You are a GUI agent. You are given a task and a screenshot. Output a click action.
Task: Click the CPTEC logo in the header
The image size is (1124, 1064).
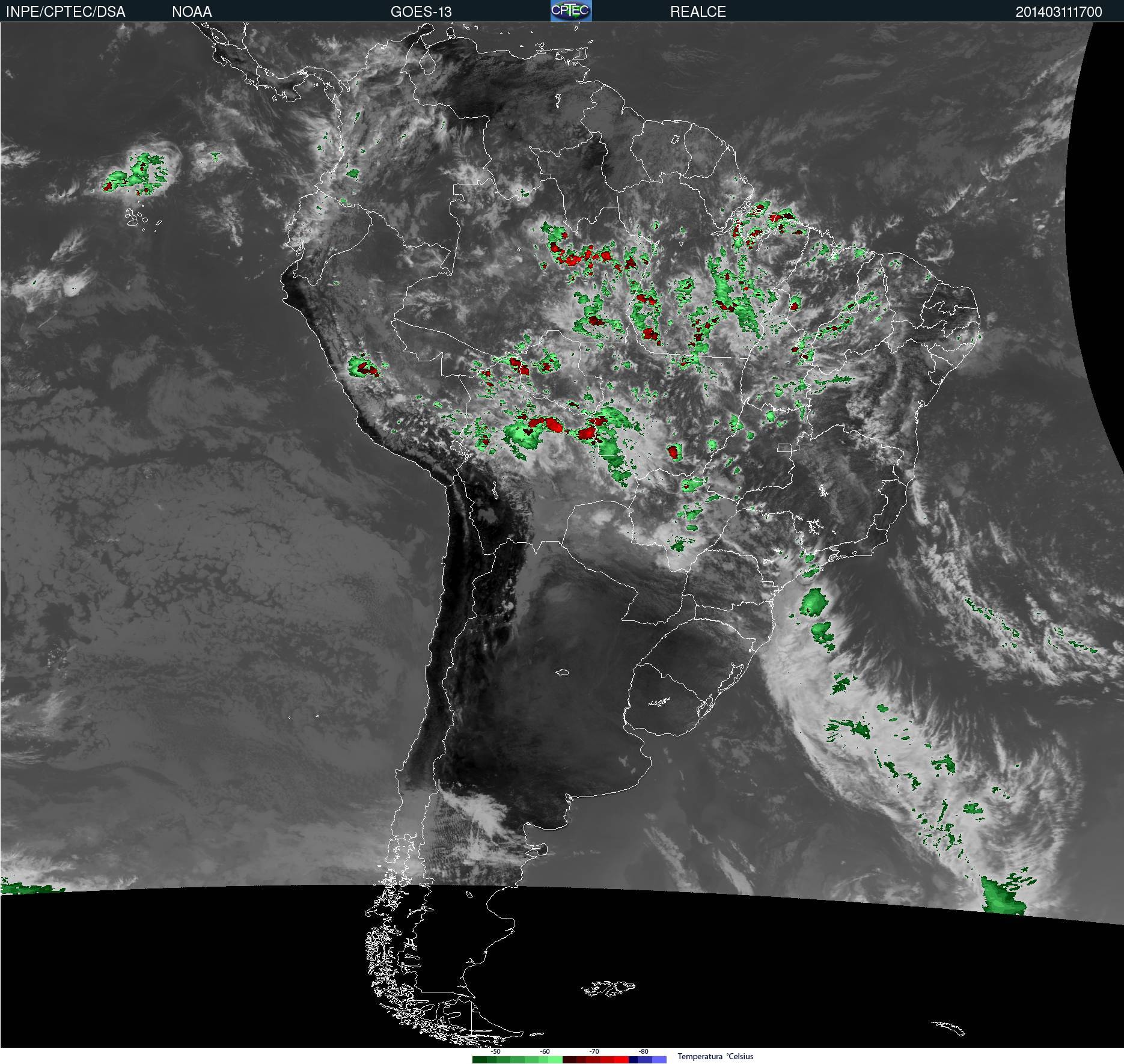coord(571,11)
